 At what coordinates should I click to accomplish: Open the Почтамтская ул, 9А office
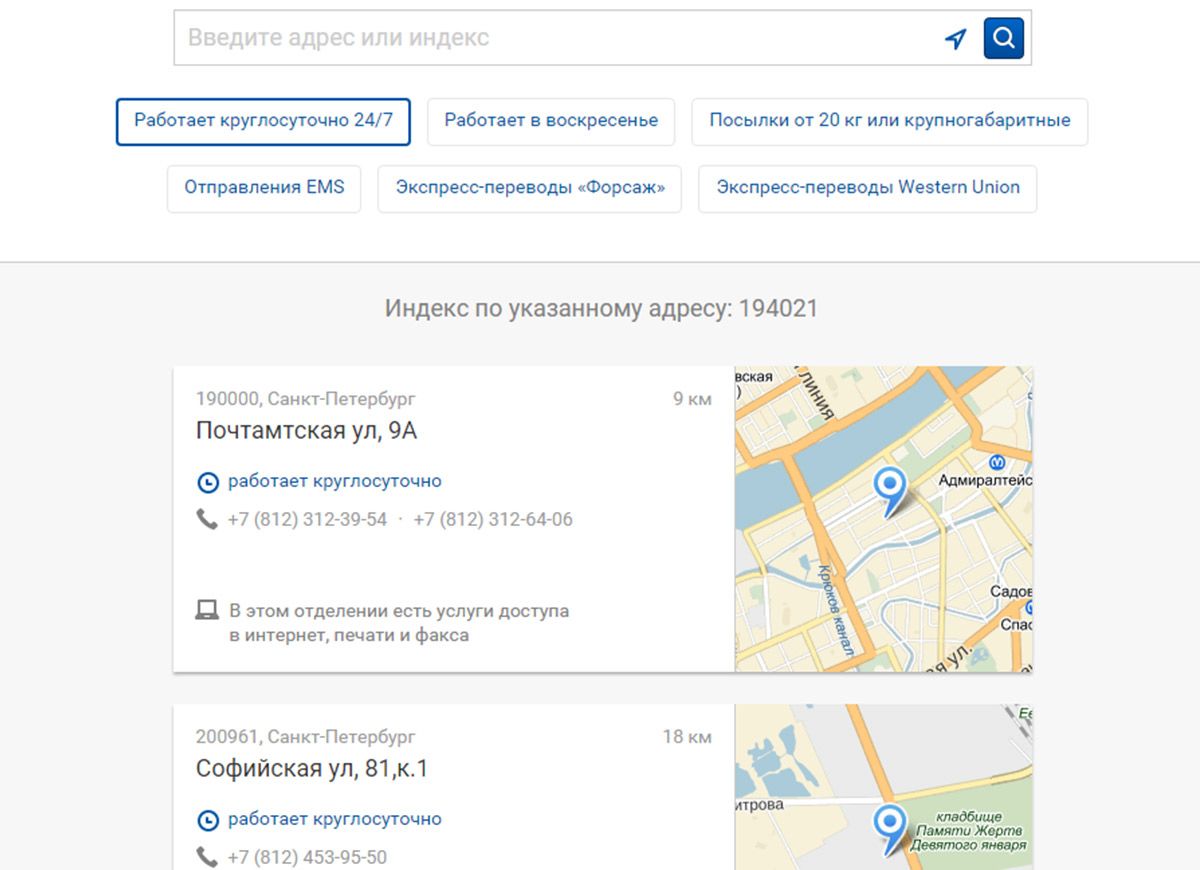[x=306, y=431]
